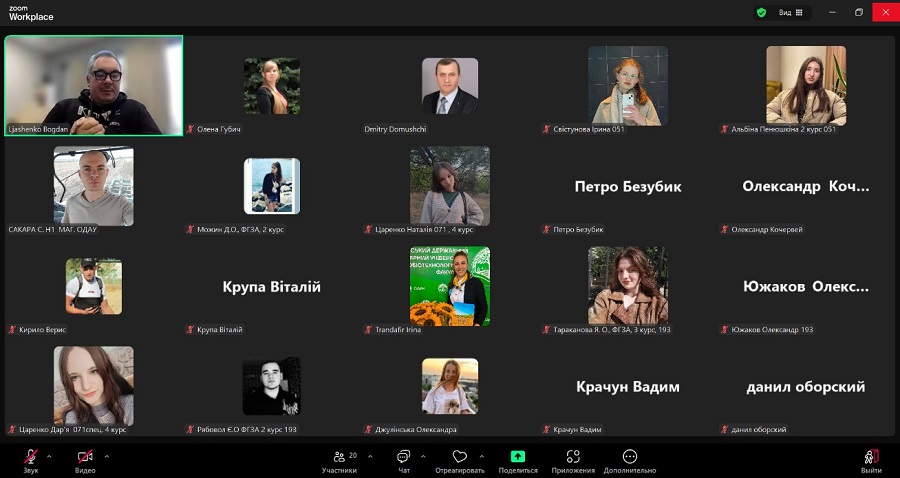Click the Петро Безубик participant tile

coord(628,187)
